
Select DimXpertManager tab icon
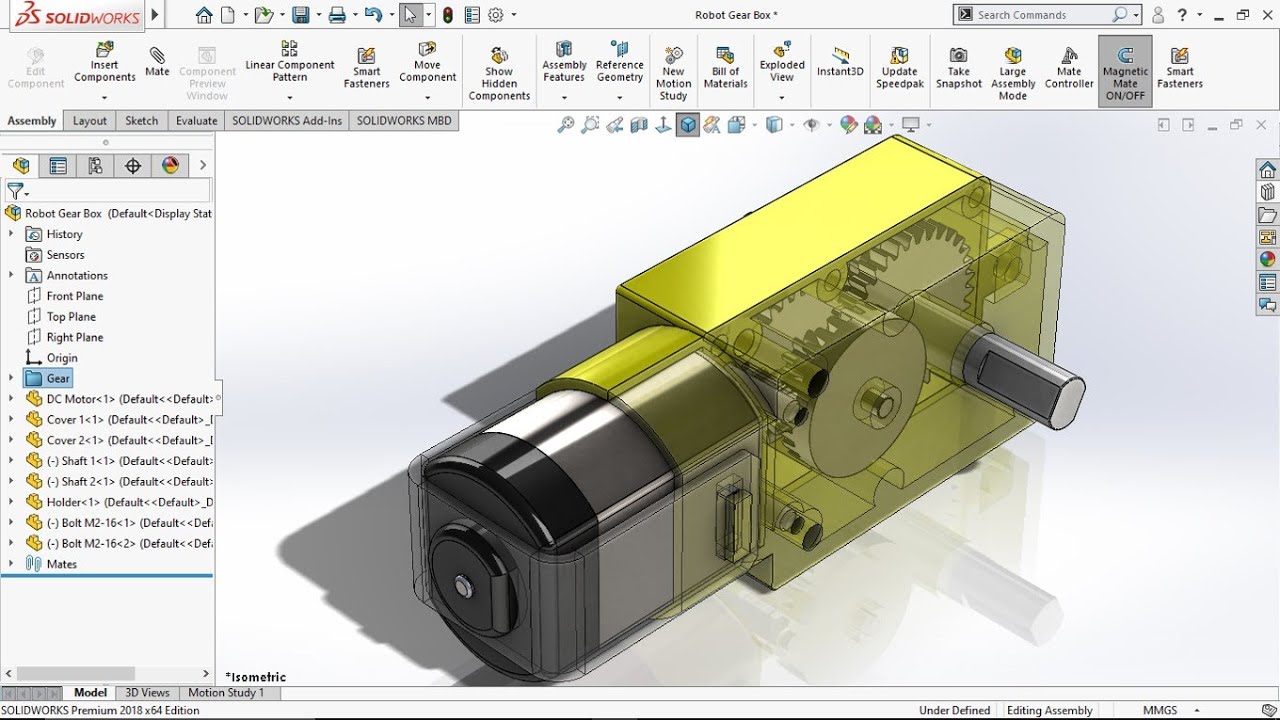[x=132, y=166]
